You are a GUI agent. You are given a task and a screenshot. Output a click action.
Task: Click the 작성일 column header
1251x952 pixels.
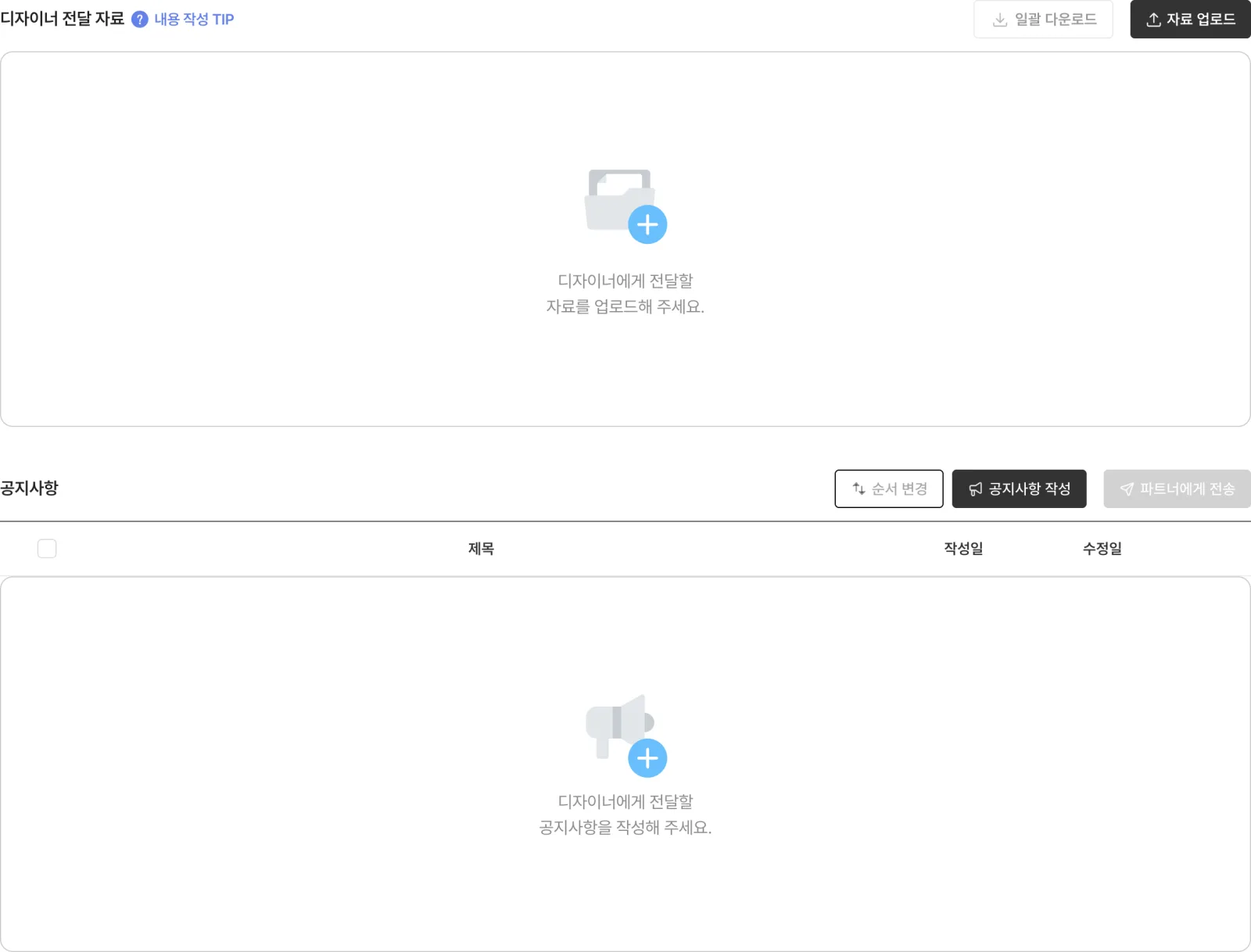click(963, 549)
